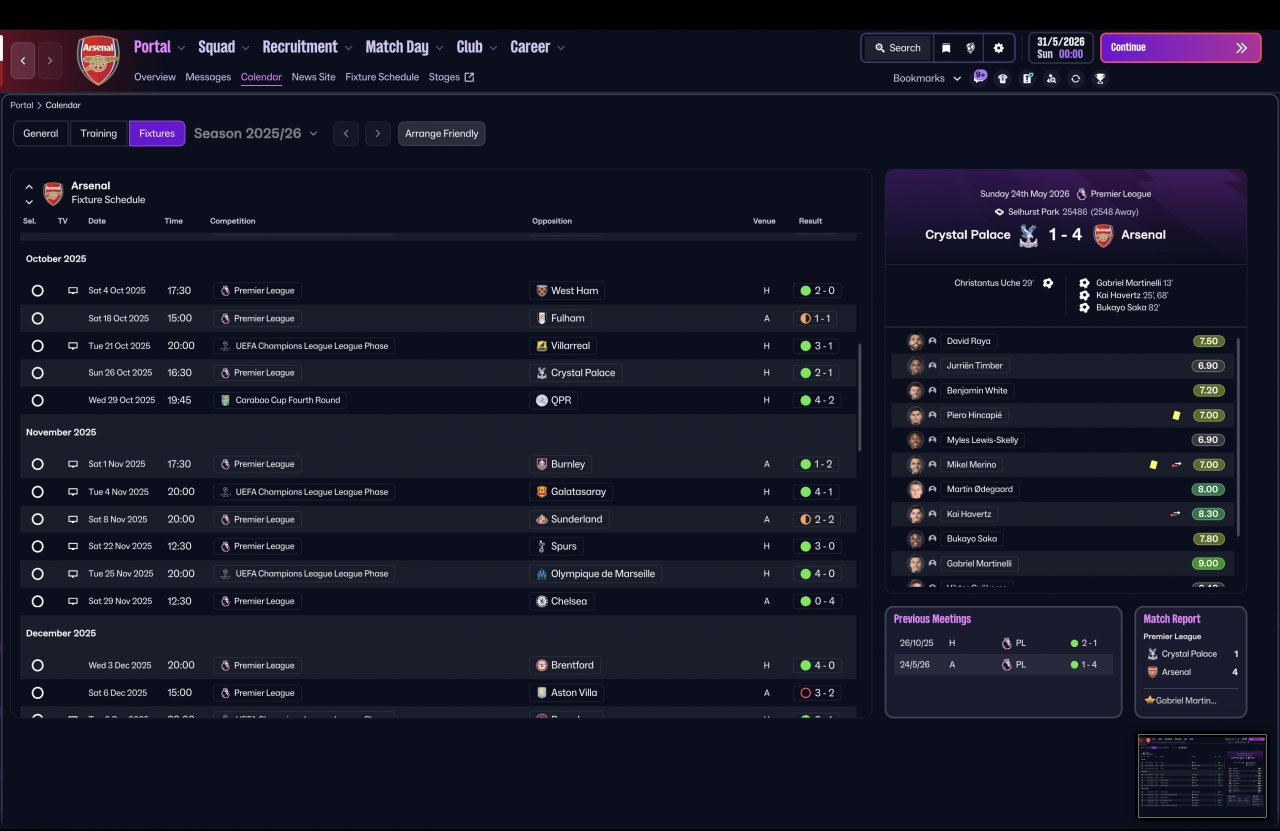This screenshot has width=1280, height=831.
Task: Click the TV icon on the Villarreal fixture row
Action: 73,346
